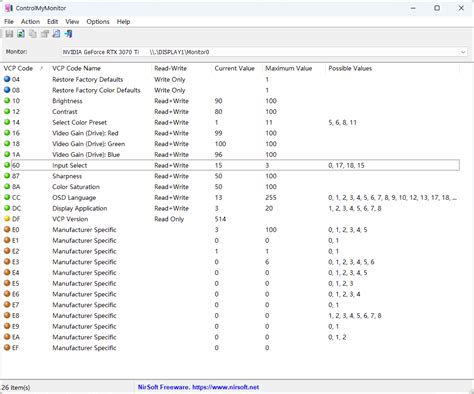474x394 pixels.
Task: Click the Video Gain (Drive): Red row name
Action: (x=85, y=133)
